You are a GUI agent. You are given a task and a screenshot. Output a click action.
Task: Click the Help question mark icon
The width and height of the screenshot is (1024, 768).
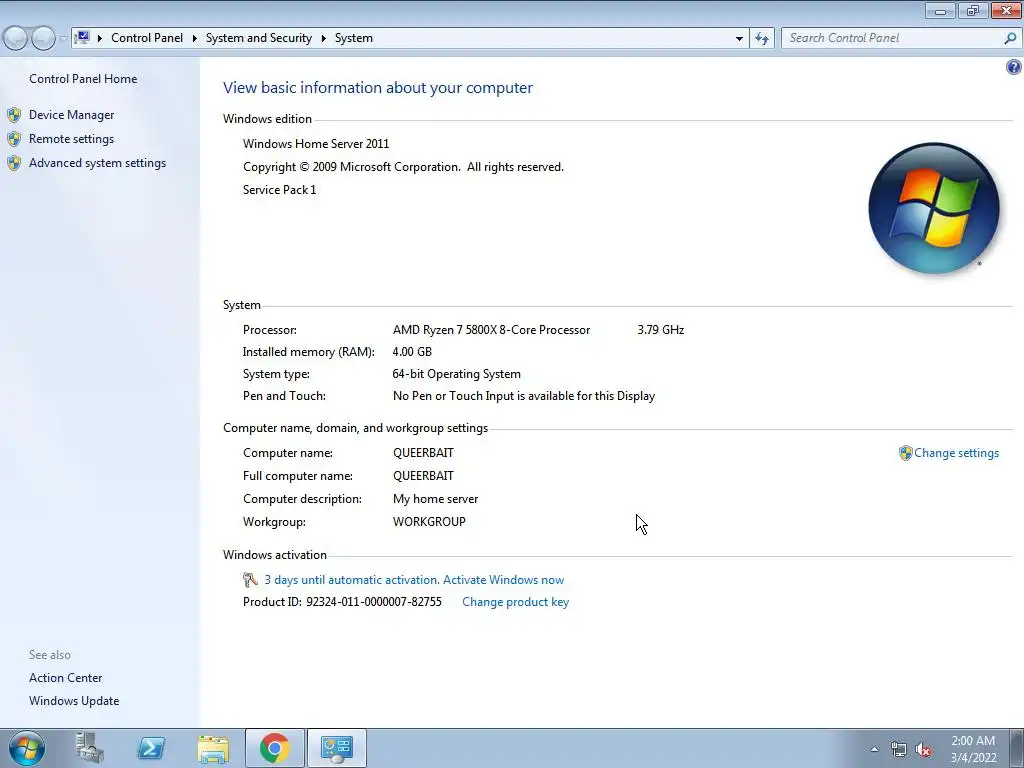[x=1013, y=67]
